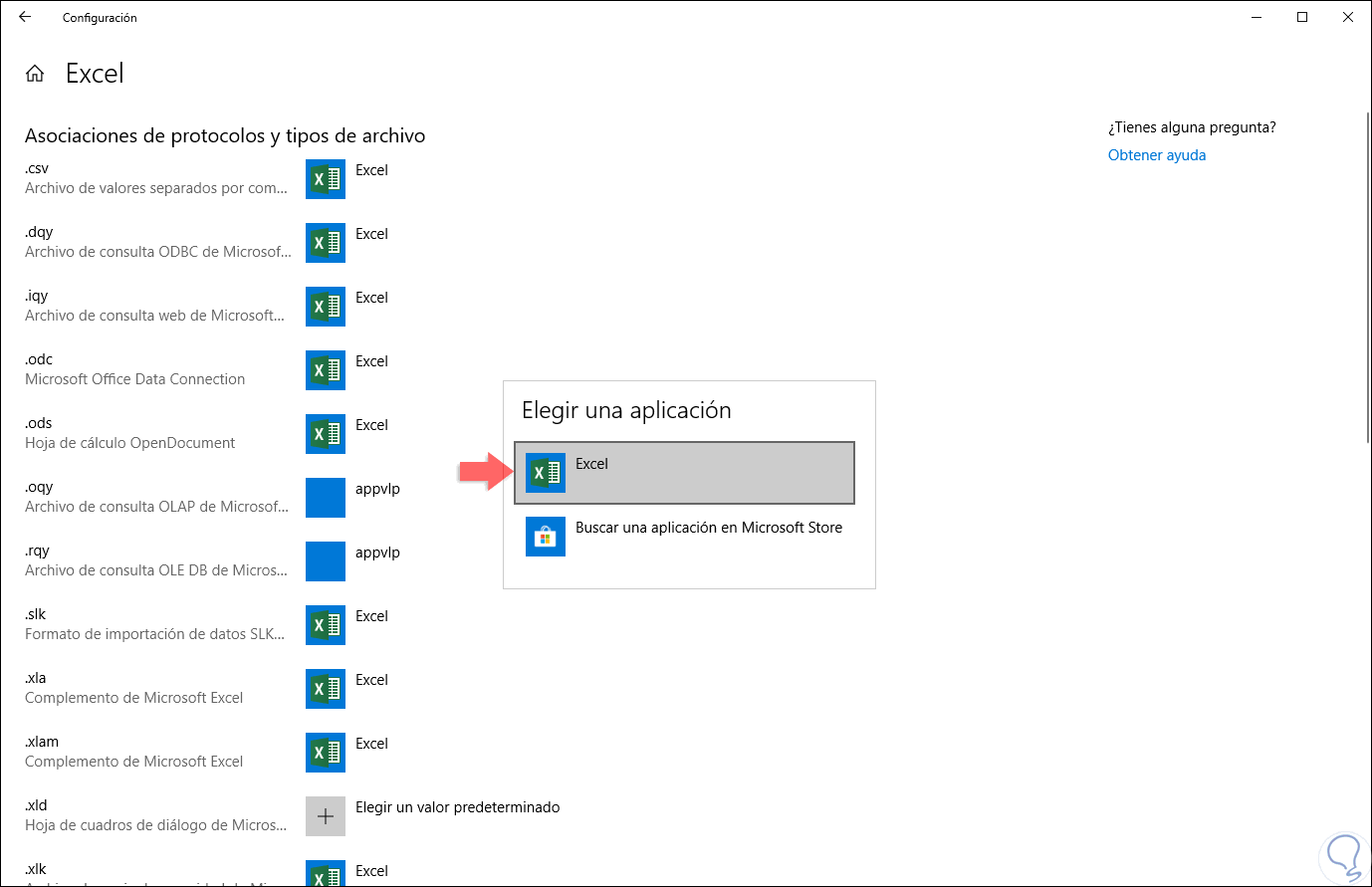Click the blank appvlp icon for .oqy
This screenshot has width=1372, height=887.
(326, 498)
